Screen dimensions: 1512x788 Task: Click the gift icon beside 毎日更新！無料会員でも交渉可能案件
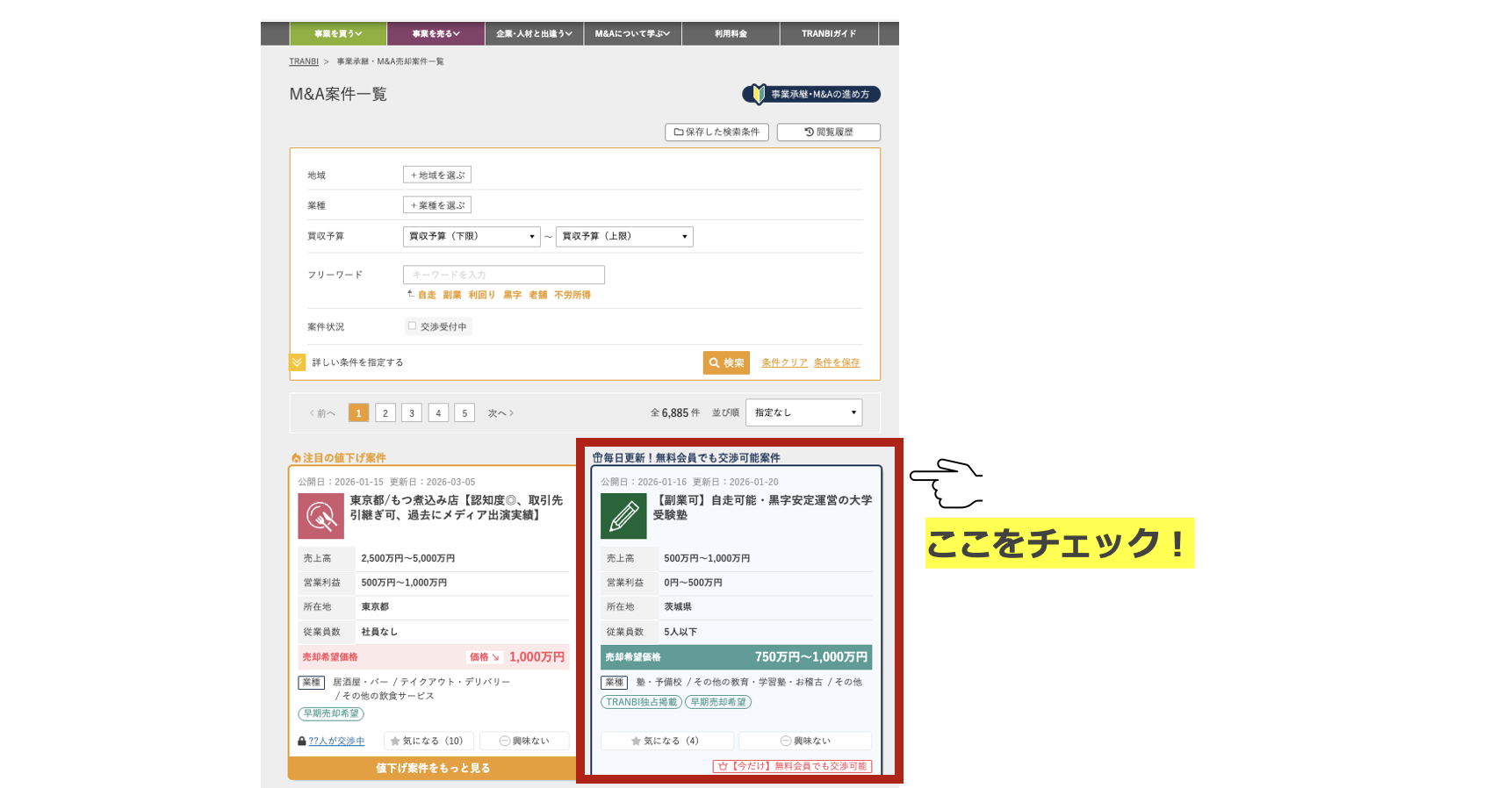pos(597,458)
